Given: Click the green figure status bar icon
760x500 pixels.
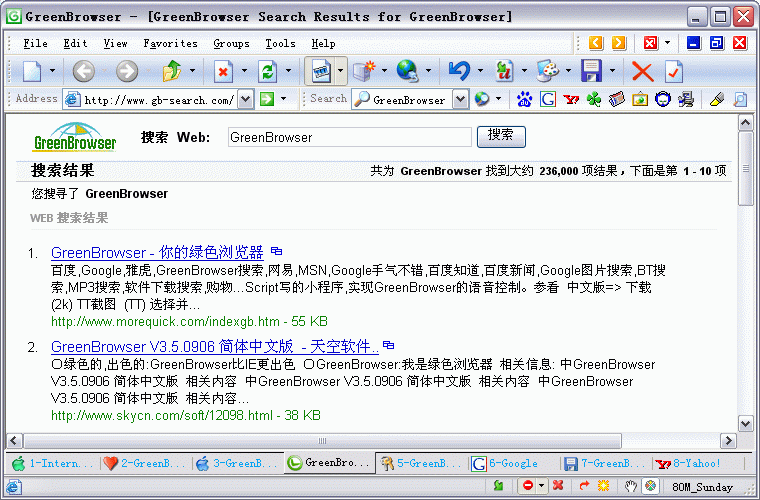Looking at the screenshot, I should click(498, 485).
